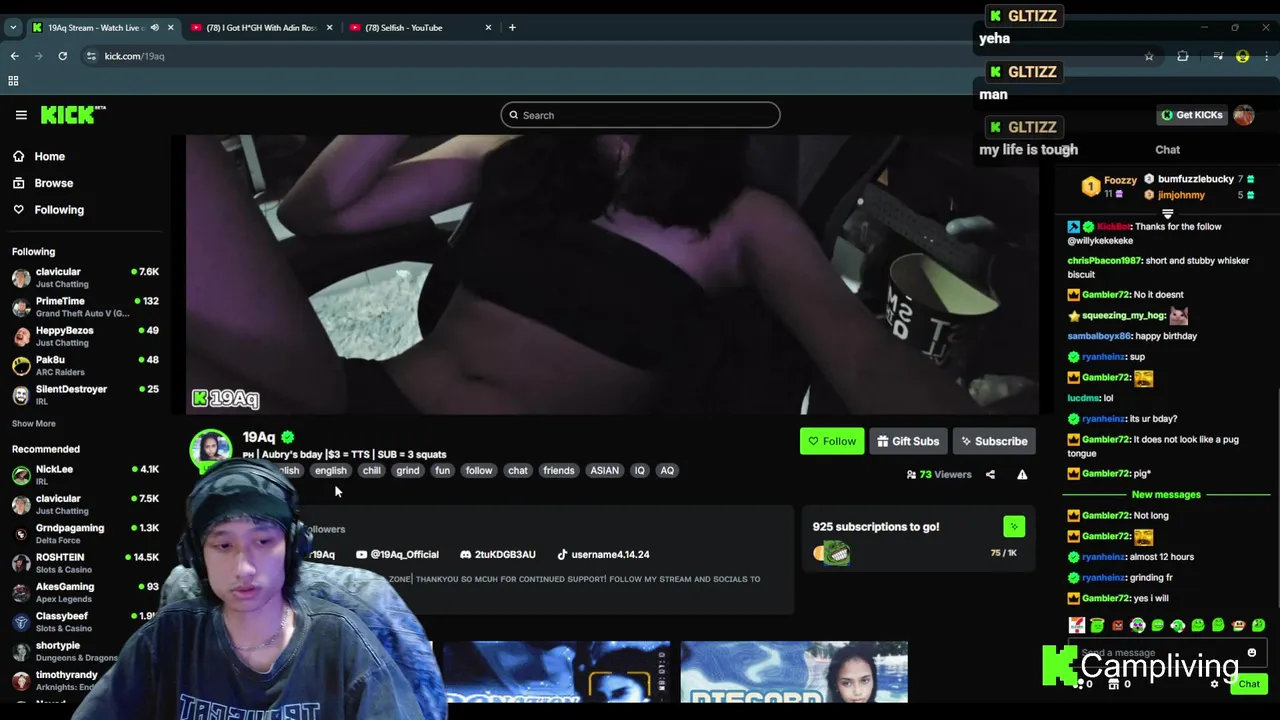
Task: Open Chrome media controls icon
Action: coord(1218,56)
